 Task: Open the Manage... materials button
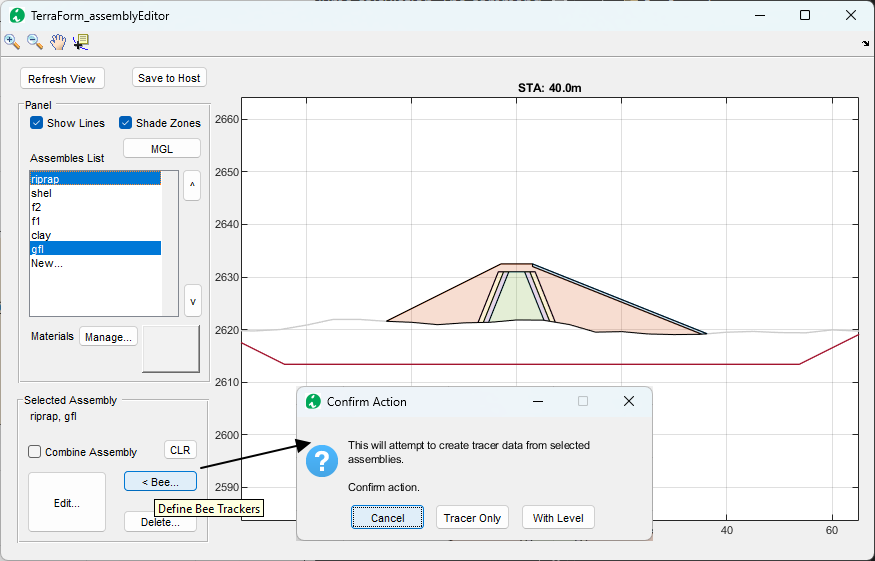(108, 337)
